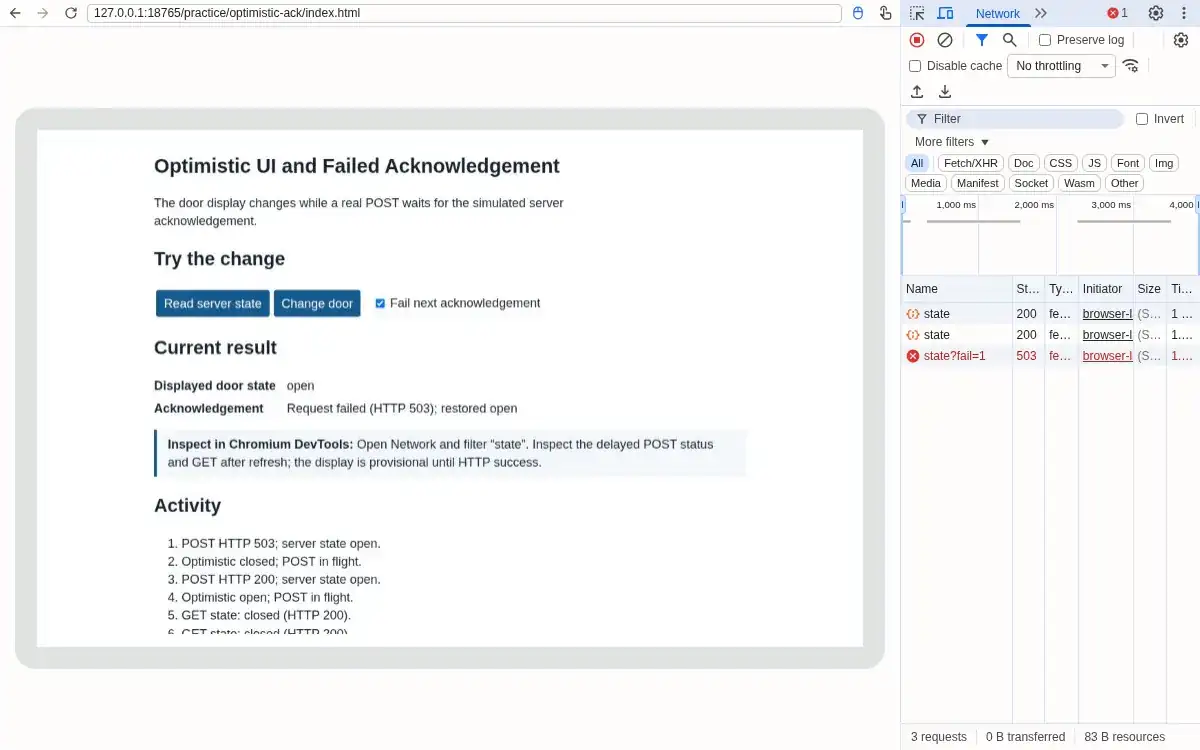Enable Disable cache checkbox

[915, 66]
